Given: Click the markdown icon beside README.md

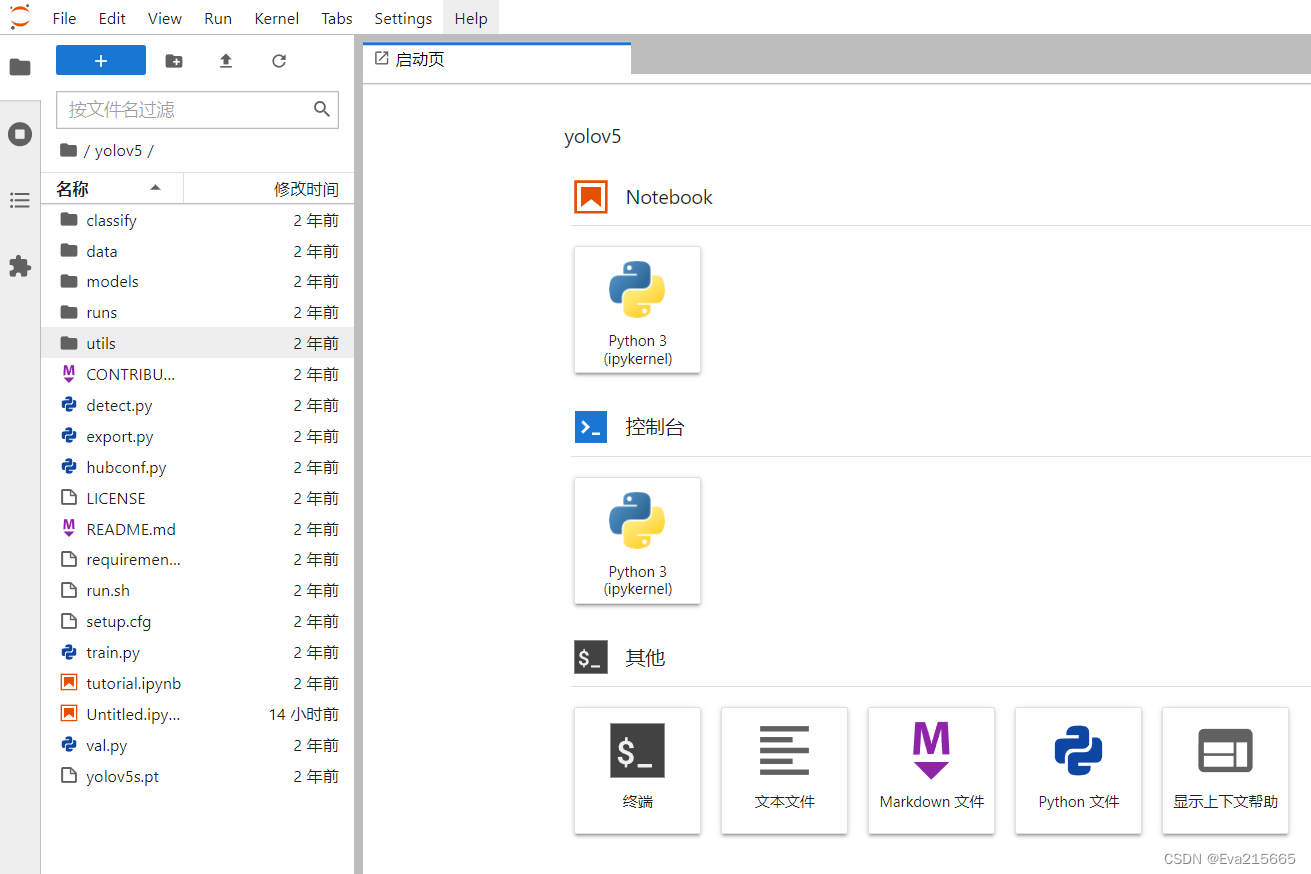Looking at the screenshot, I should tap(69, 529).
